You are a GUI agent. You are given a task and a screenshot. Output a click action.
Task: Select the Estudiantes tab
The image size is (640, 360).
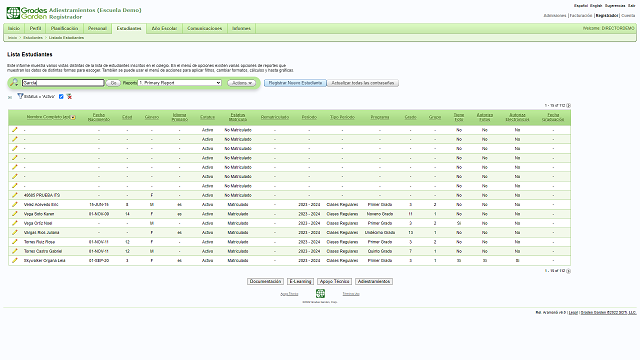(129, 28)
